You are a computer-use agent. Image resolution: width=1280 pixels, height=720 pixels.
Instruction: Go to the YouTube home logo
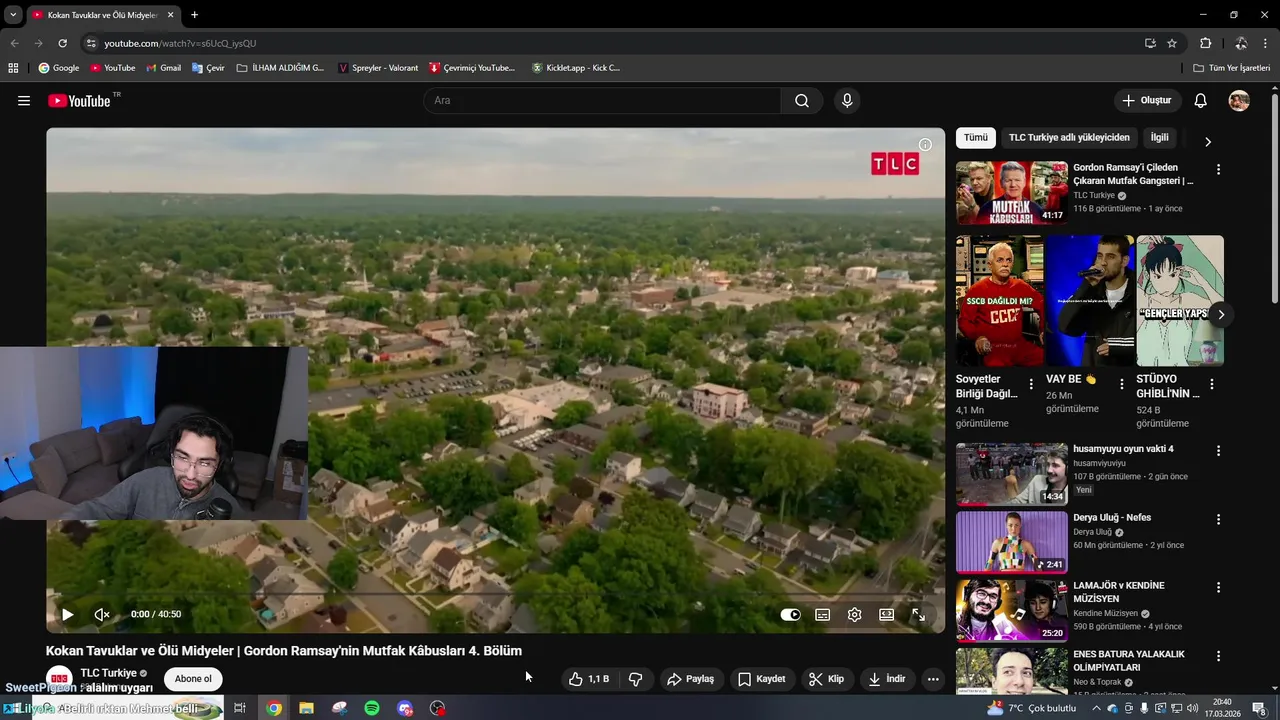click(79, 101)
